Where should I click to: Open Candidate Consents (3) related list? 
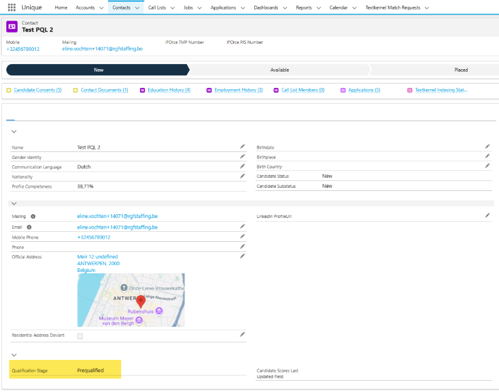[38, 90]
